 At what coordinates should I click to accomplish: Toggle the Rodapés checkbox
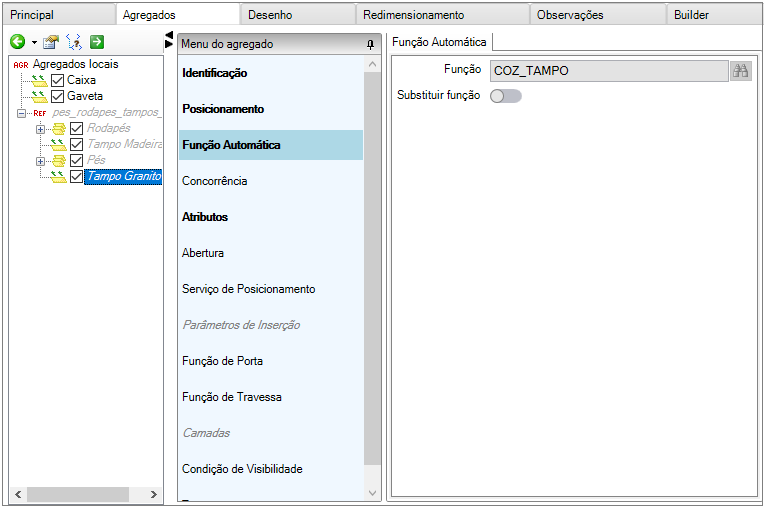(x=77, y=128)
